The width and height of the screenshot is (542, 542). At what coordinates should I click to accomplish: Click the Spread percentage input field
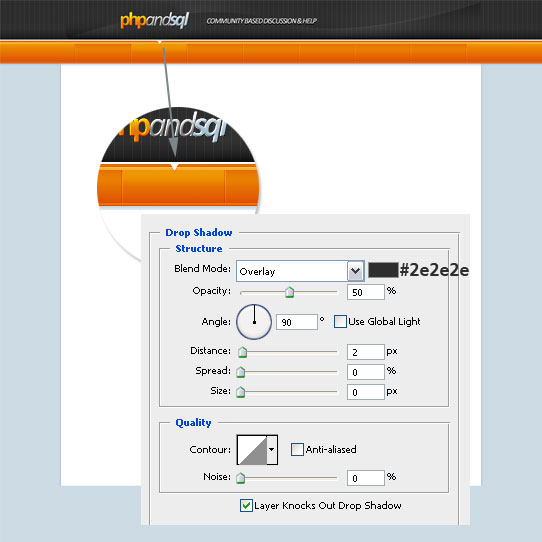(x=366, y=372)
